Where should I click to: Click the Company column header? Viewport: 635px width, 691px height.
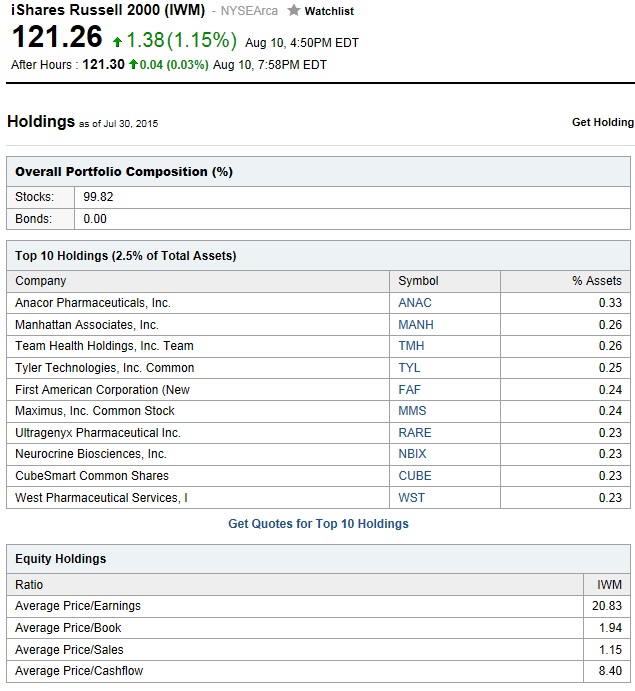pyautogui.click(x=41, y=281)
